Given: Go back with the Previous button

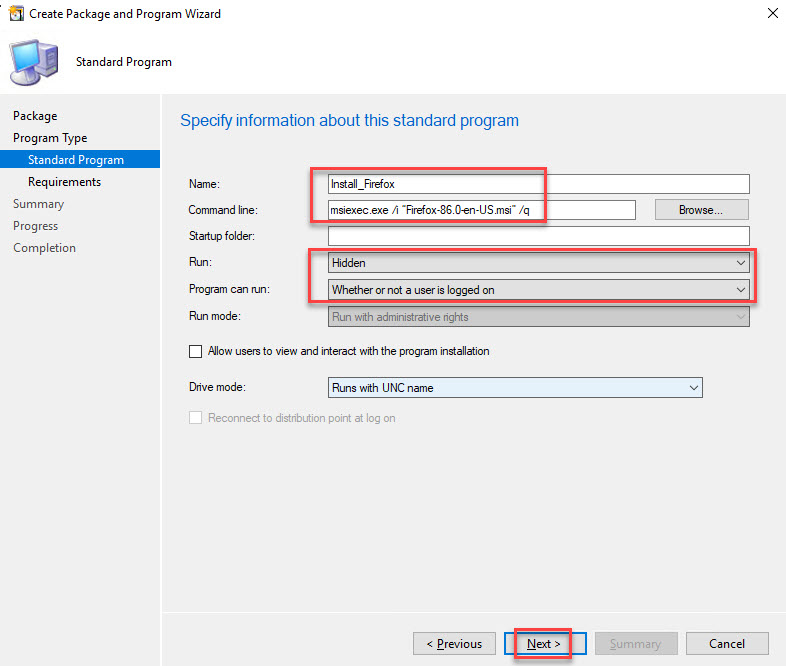Looking at the screenshot, I should coord(454,644).
